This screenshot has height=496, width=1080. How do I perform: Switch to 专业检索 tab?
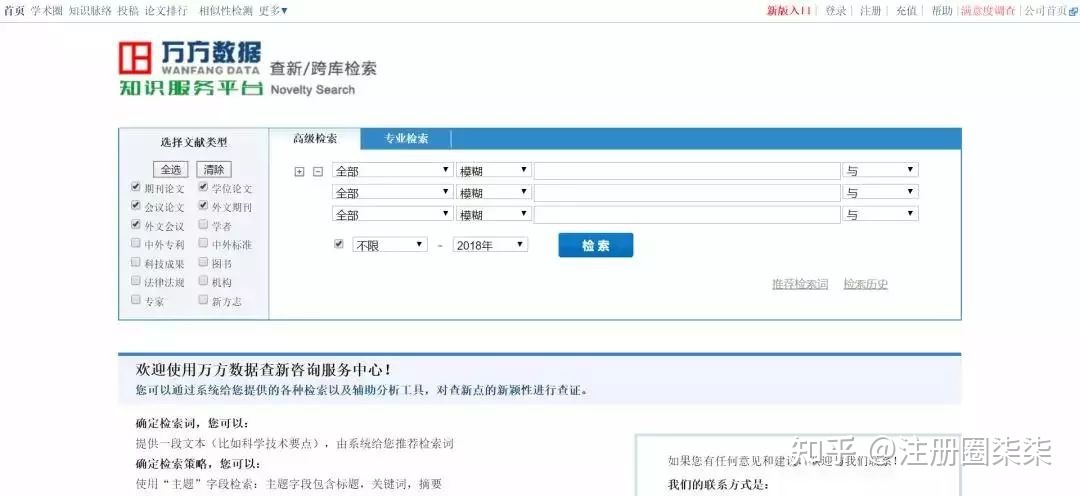406,138
